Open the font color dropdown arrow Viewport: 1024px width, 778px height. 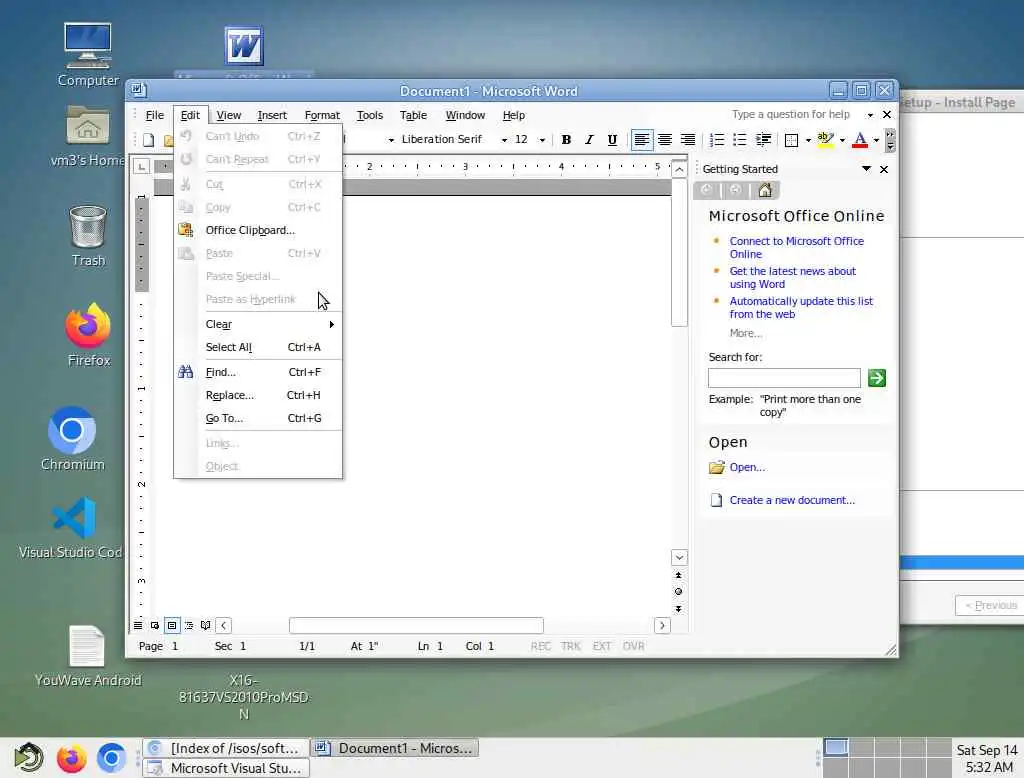click(x=876, y=140)
